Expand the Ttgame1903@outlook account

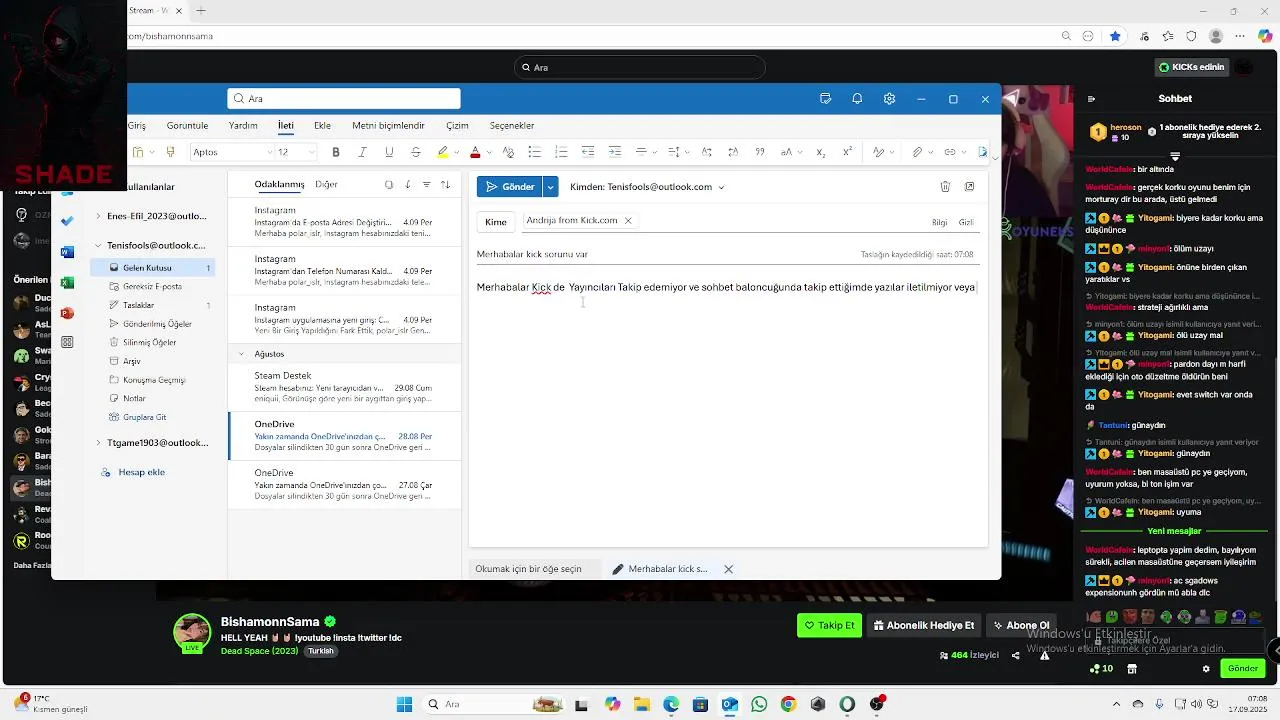[98, 442]
